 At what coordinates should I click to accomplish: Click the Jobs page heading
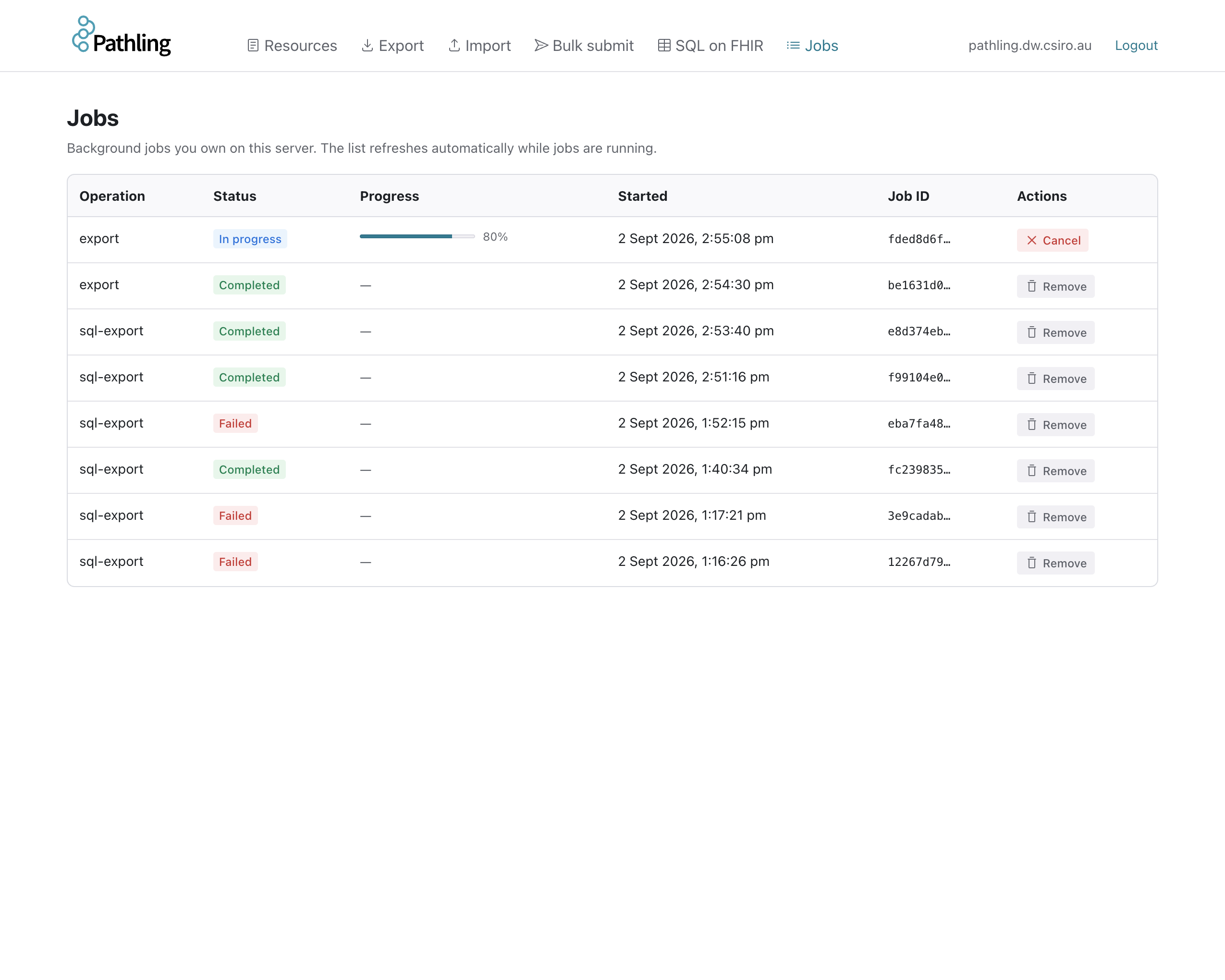pyautogui.click(x=93, y=118)
